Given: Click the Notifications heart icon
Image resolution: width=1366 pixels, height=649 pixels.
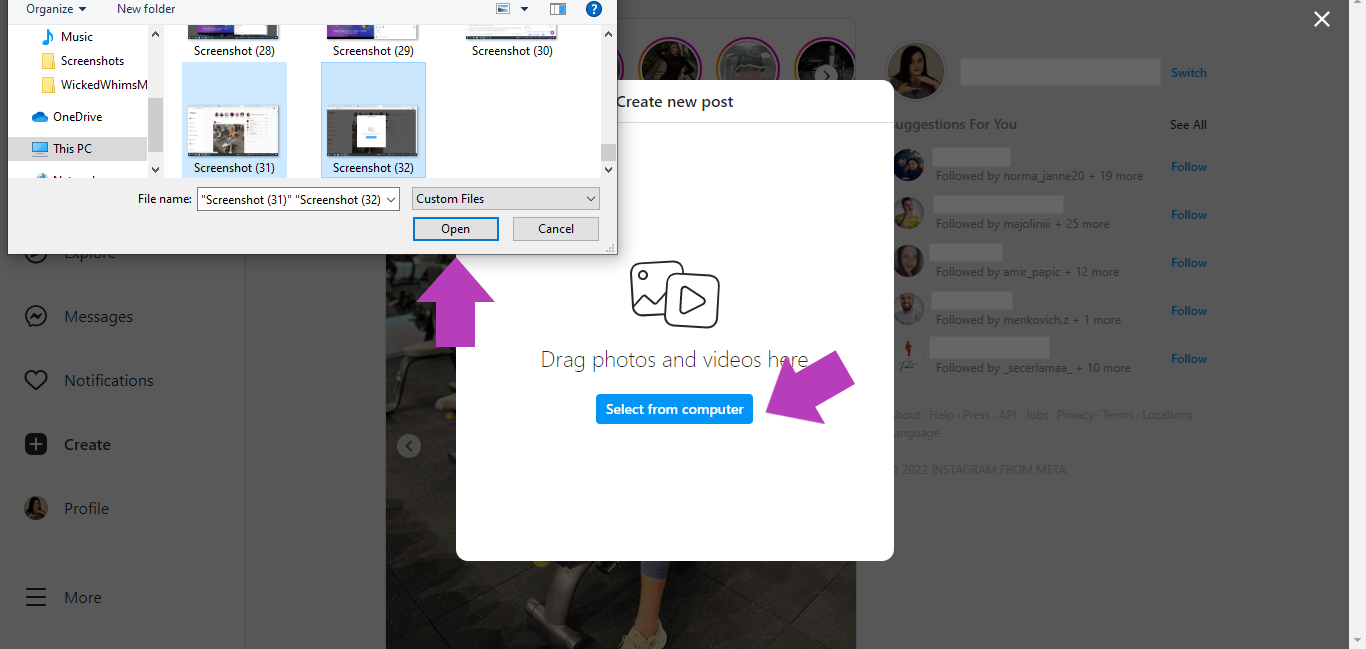Looking at the screenshot, I should tap(36, 381).
